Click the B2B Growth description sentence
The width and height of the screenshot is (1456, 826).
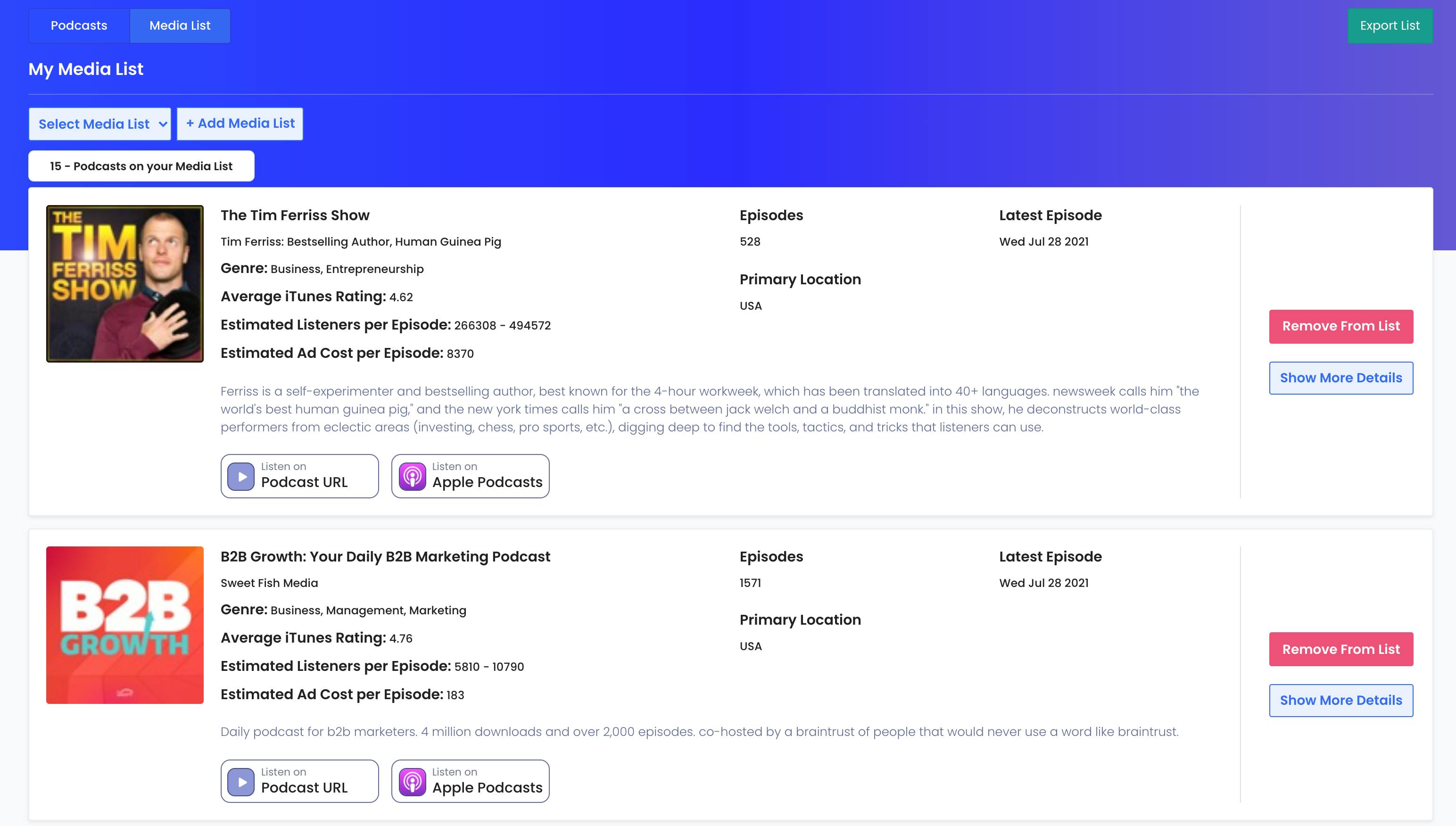[699, 732]
